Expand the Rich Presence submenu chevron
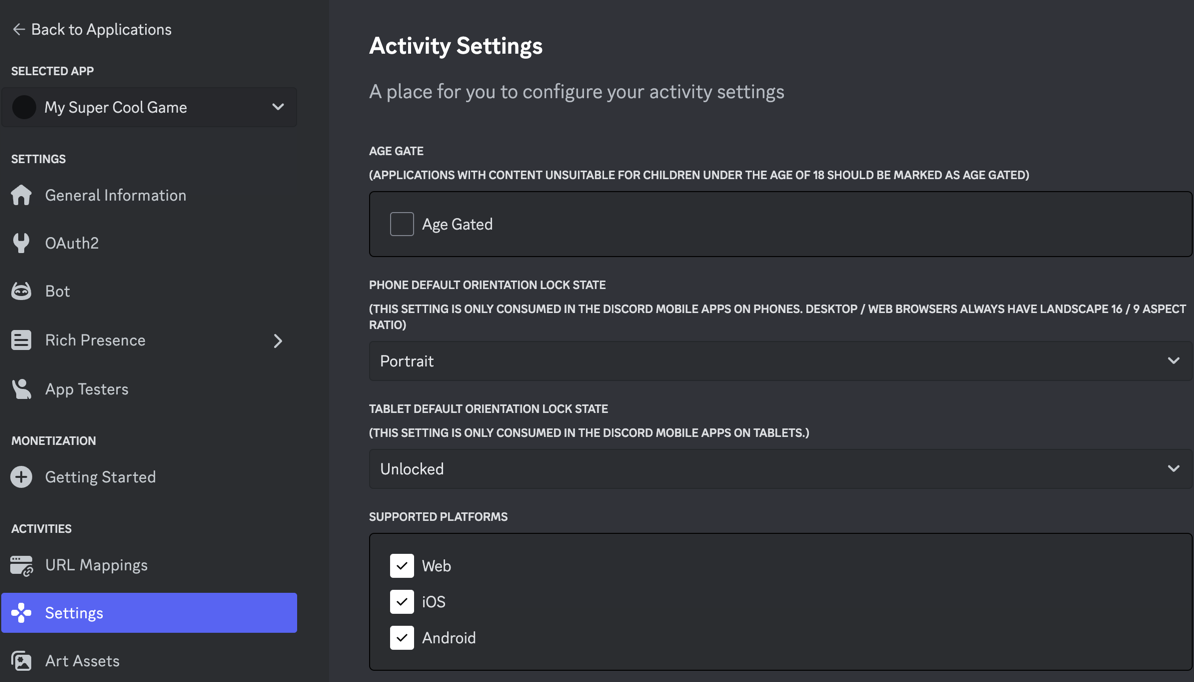The width and height of the screenshot is (1194, 682). pyautogui.click(x=278, y=341)
